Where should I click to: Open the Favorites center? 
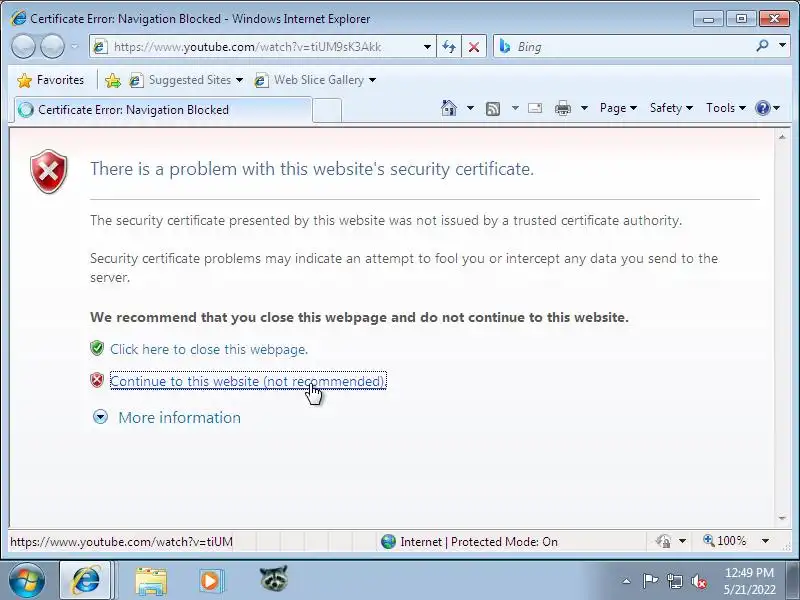[x=50, y=80]
